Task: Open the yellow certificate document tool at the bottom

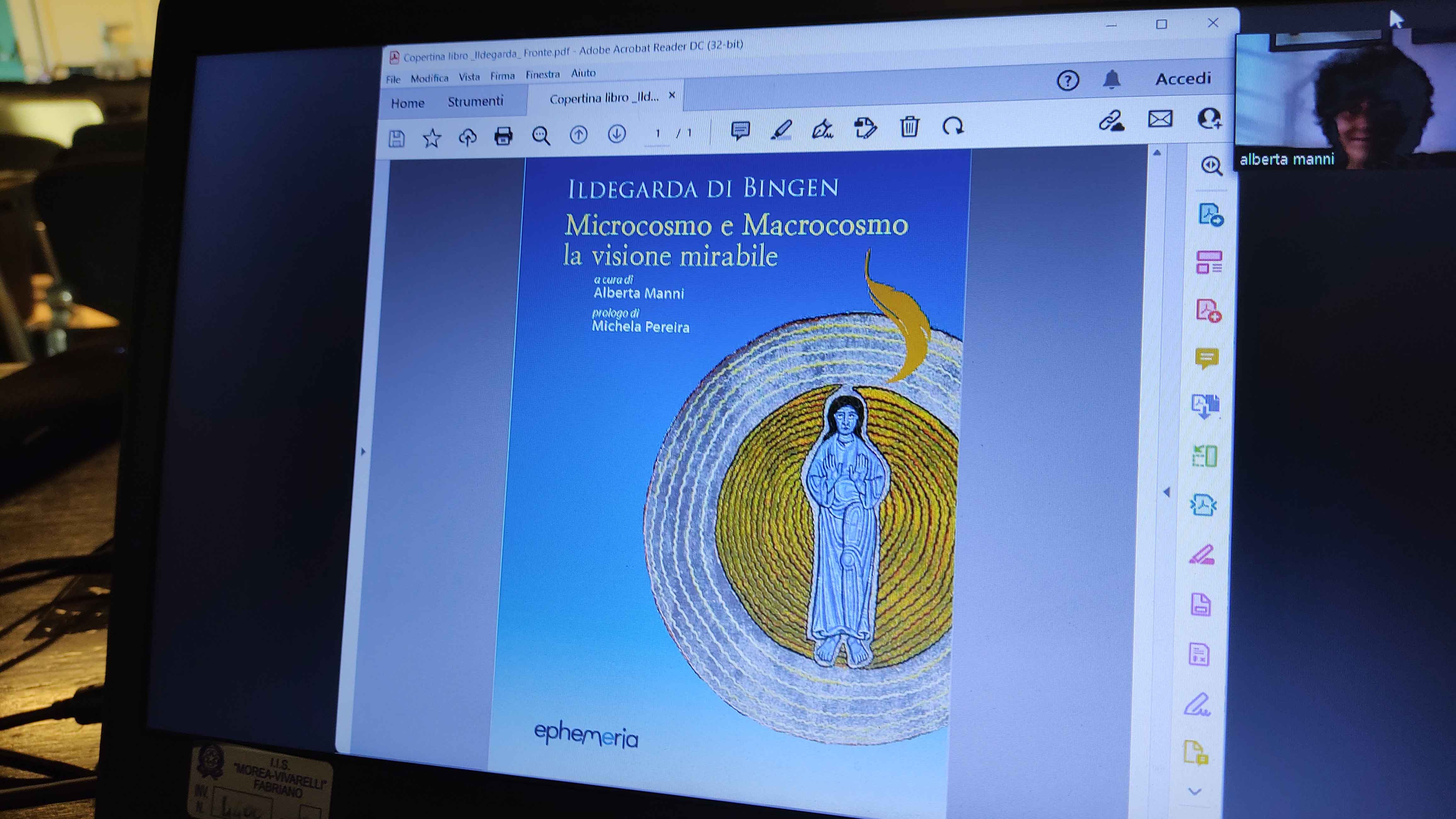Action: (x=1196, y=753)
